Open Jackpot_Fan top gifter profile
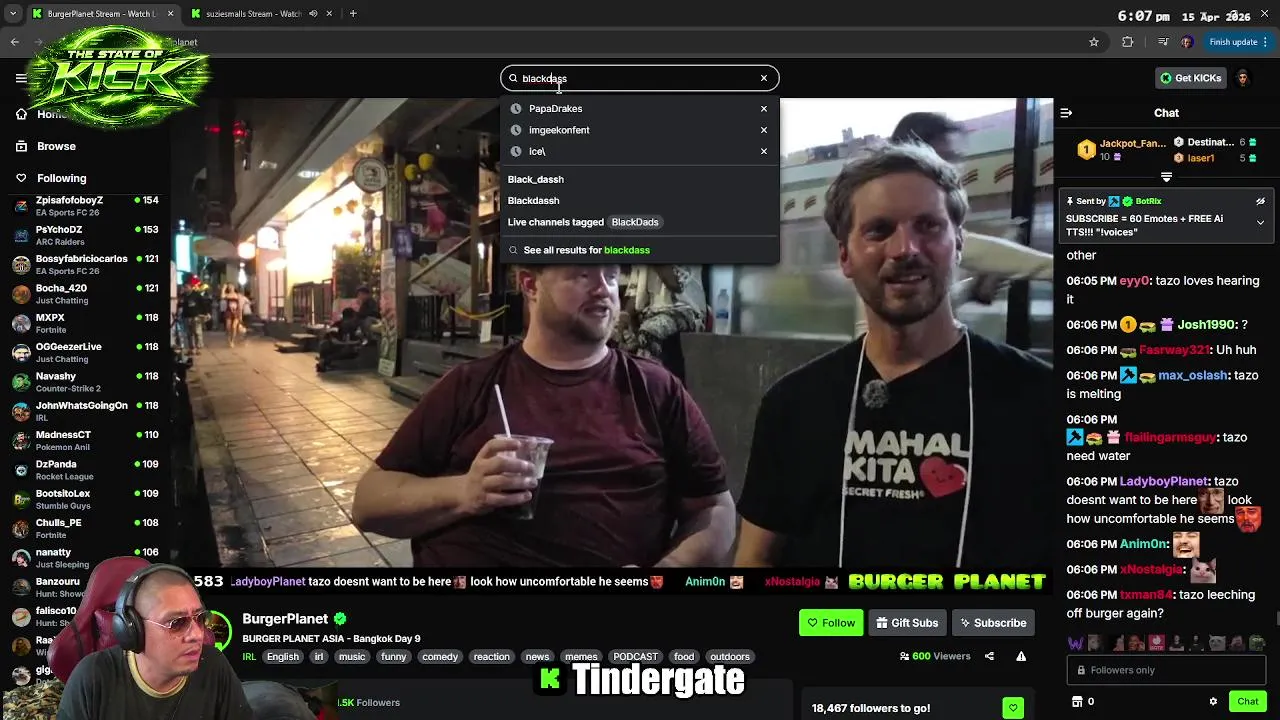The height and width of the screenshot is (720, 1280). 1120,150
